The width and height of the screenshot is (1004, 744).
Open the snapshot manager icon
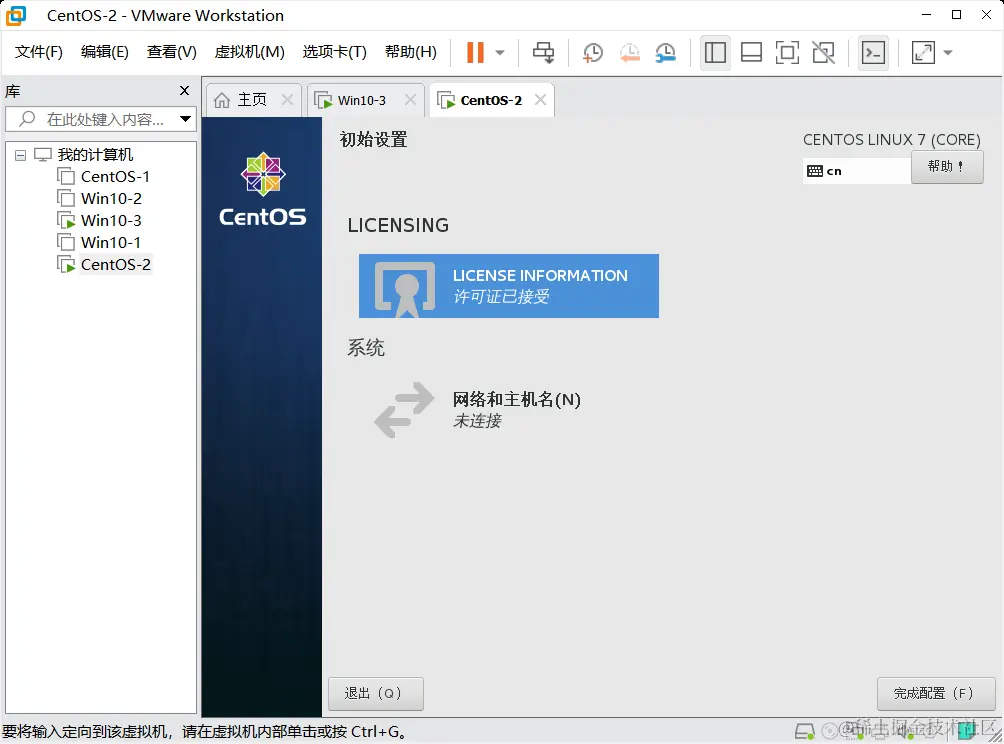666,53
